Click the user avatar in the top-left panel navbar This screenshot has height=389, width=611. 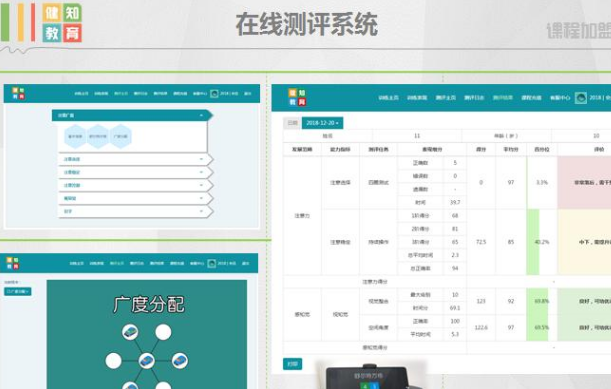coord(214,94)
